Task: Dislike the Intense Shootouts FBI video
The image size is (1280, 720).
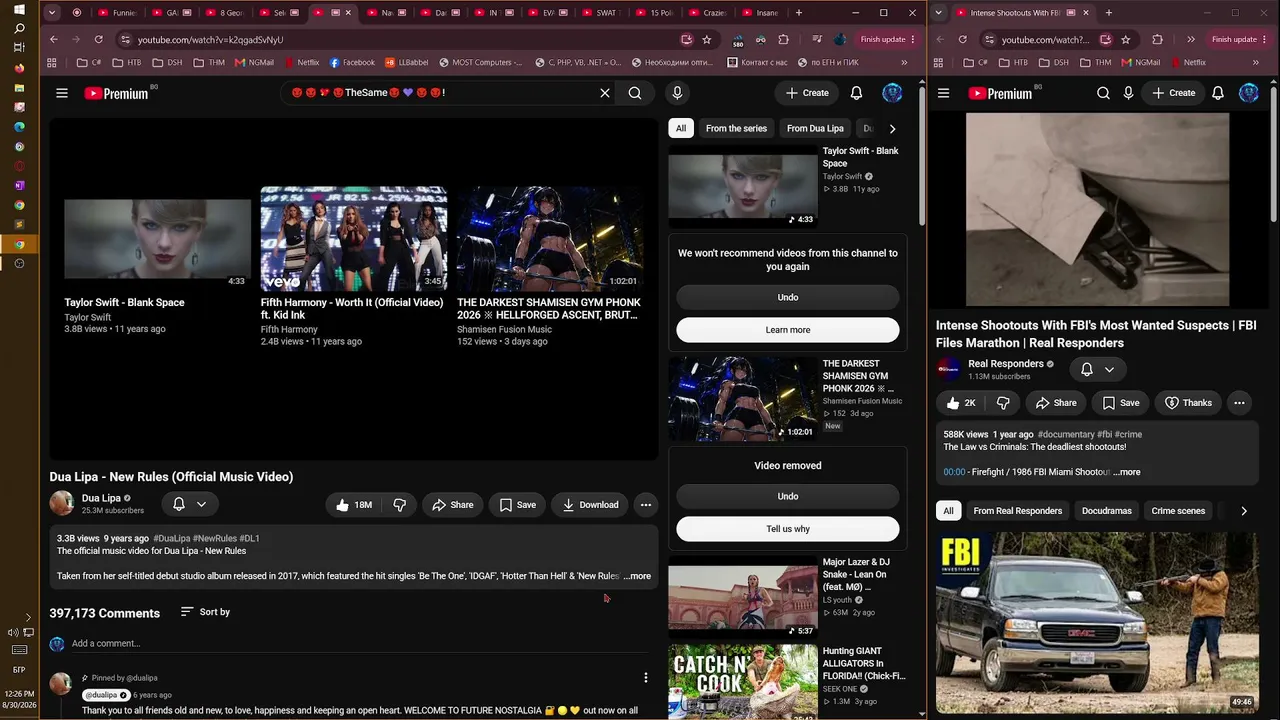Action: (x=1003, y=403)
